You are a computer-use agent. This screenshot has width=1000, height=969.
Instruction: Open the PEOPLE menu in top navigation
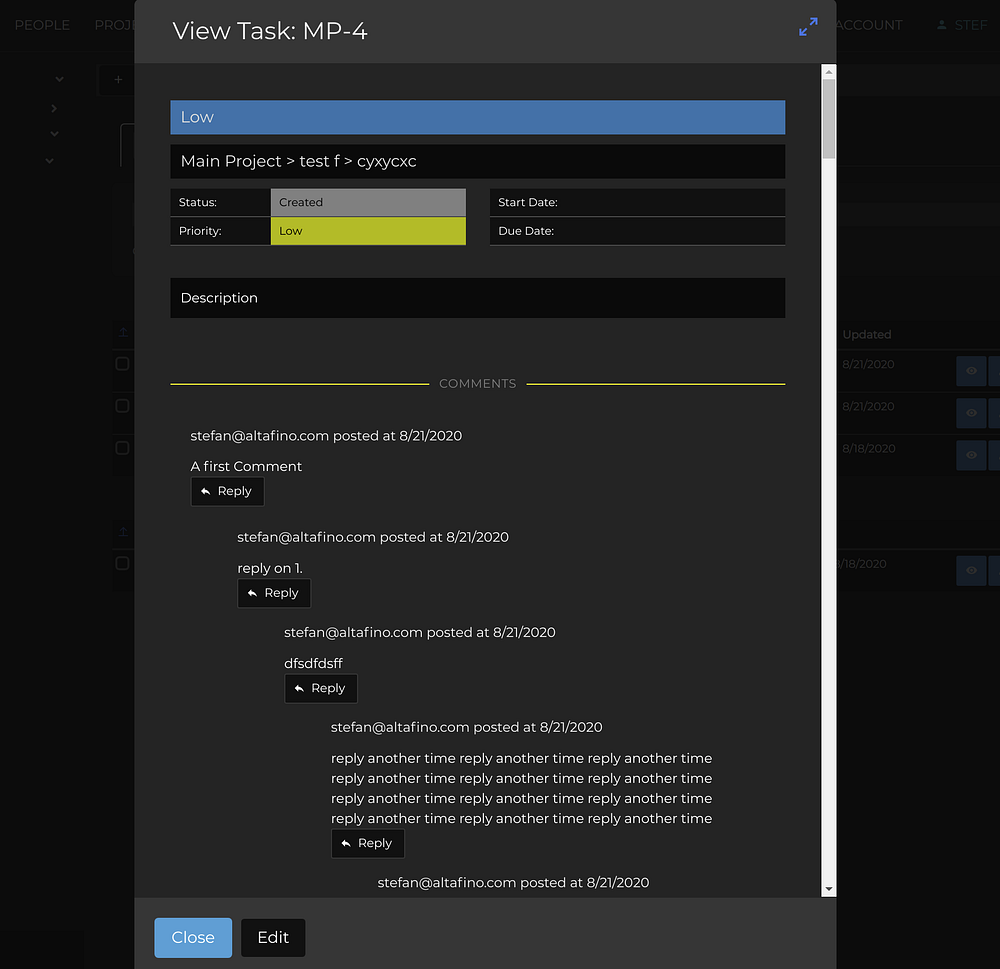click(x=42, y=25)
